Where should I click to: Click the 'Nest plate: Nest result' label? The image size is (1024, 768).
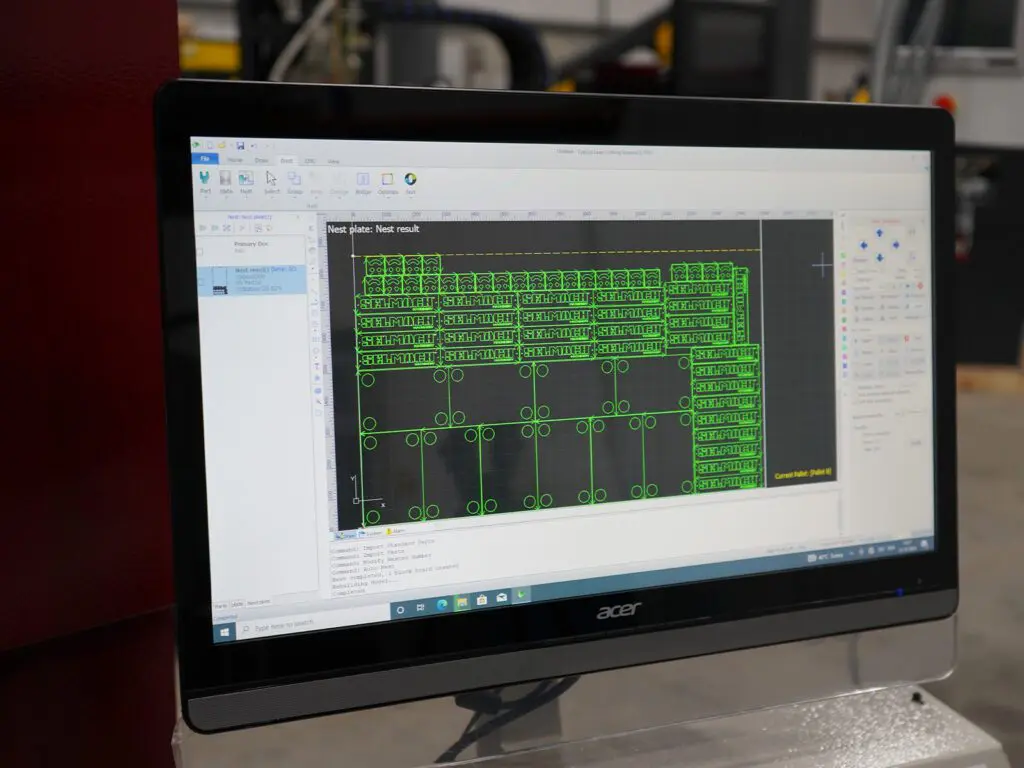coord(373,229)
